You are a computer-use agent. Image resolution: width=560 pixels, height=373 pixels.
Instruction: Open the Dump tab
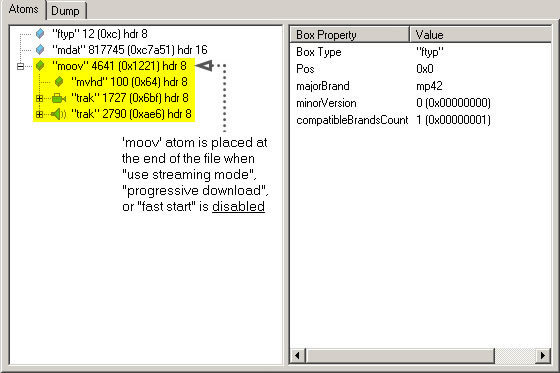point(66,11)
